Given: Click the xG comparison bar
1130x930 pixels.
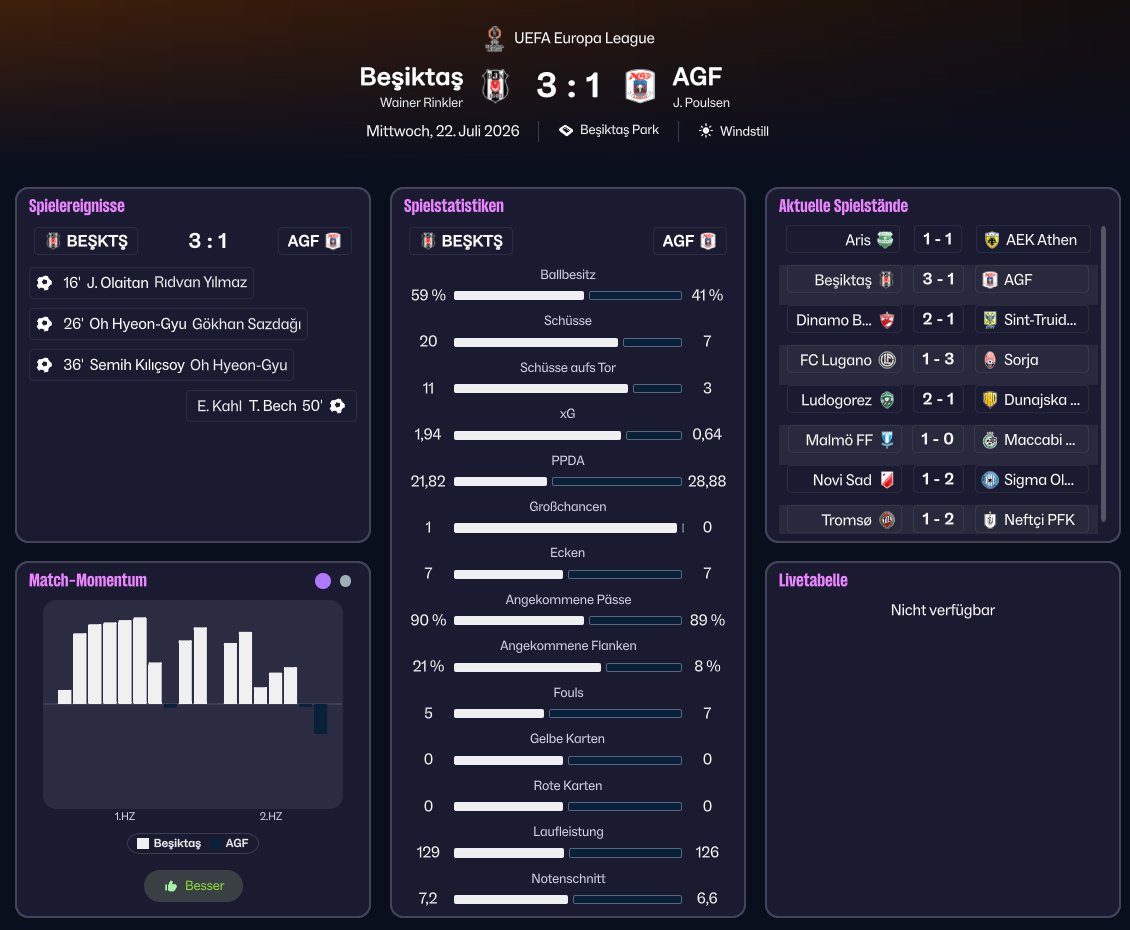Looking at the screenshot, I should [568, 435].
